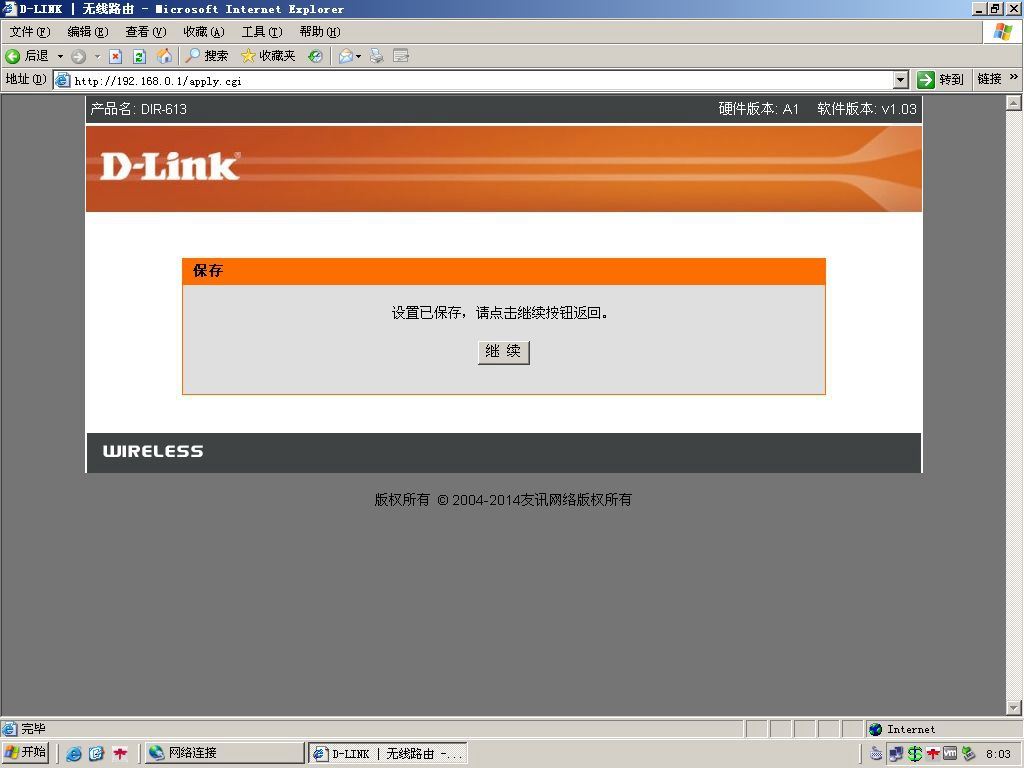Stop page loading with the red X icon
The width and height of the screenshot is (1024, 768).
point(116,56)
